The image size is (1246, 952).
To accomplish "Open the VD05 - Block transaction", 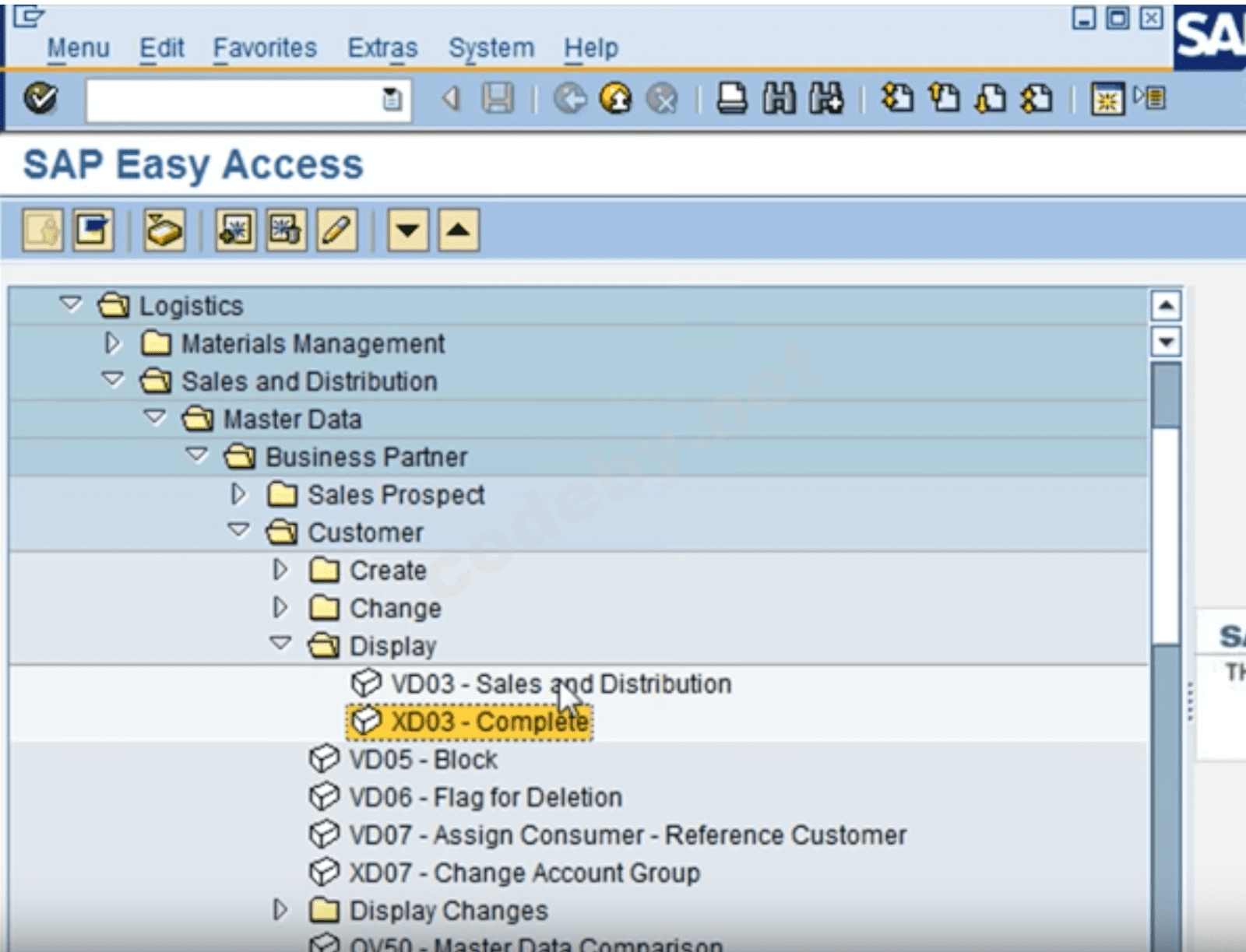I will click(x=421, y=759).
